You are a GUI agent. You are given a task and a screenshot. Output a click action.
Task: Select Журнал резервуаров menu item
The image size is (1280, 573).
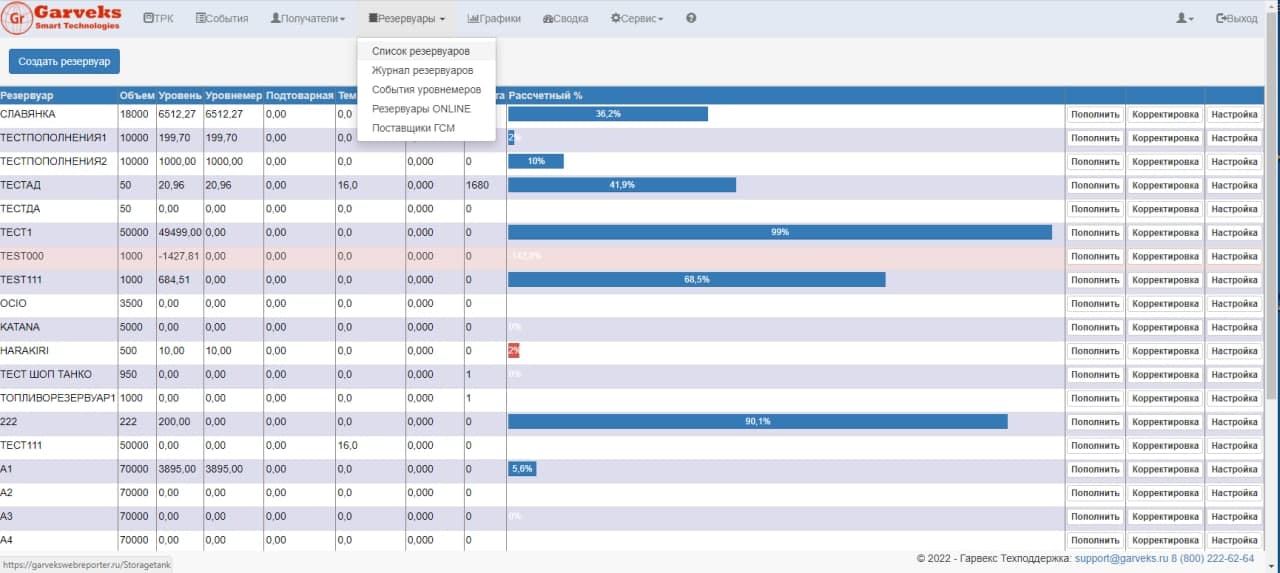[422, 70]
